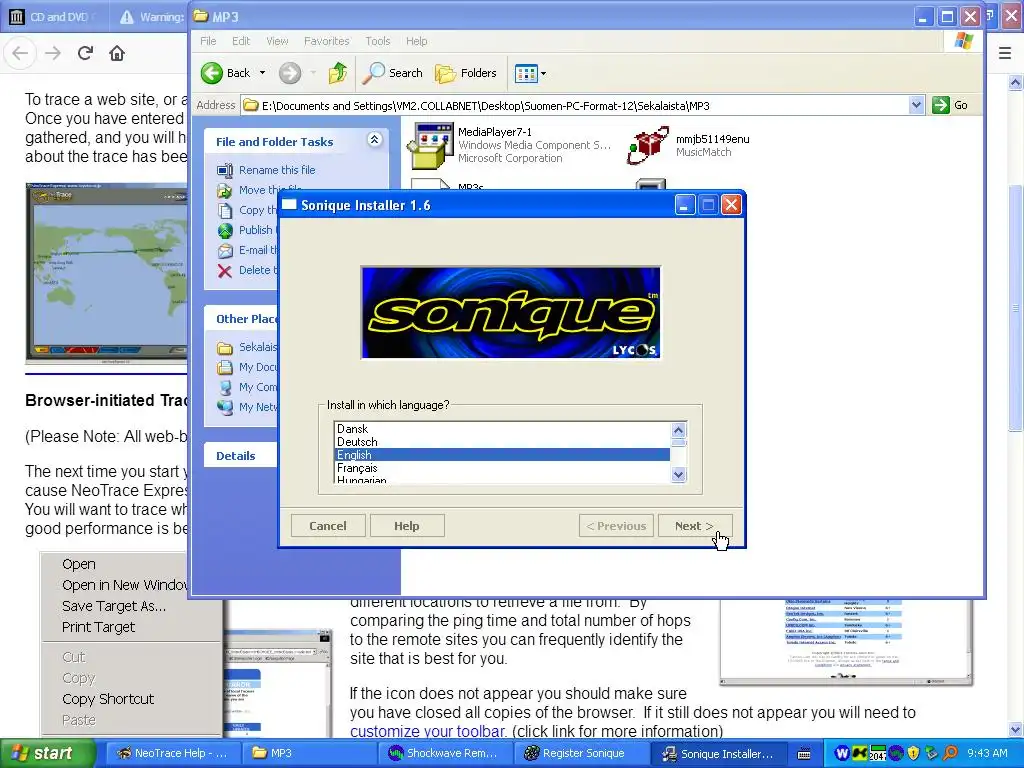Choose Open in the context menu image

(x=79, y=564)
